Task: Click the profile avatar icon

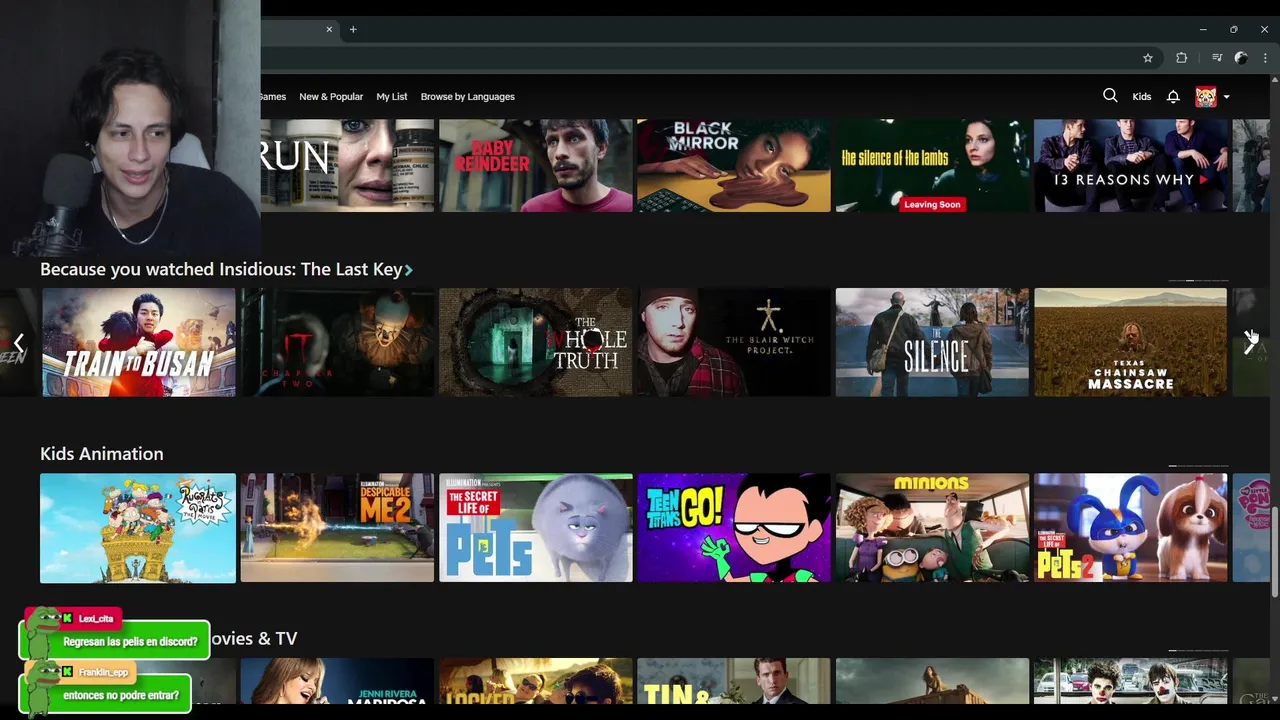Action: click(x=1206, y=96)
